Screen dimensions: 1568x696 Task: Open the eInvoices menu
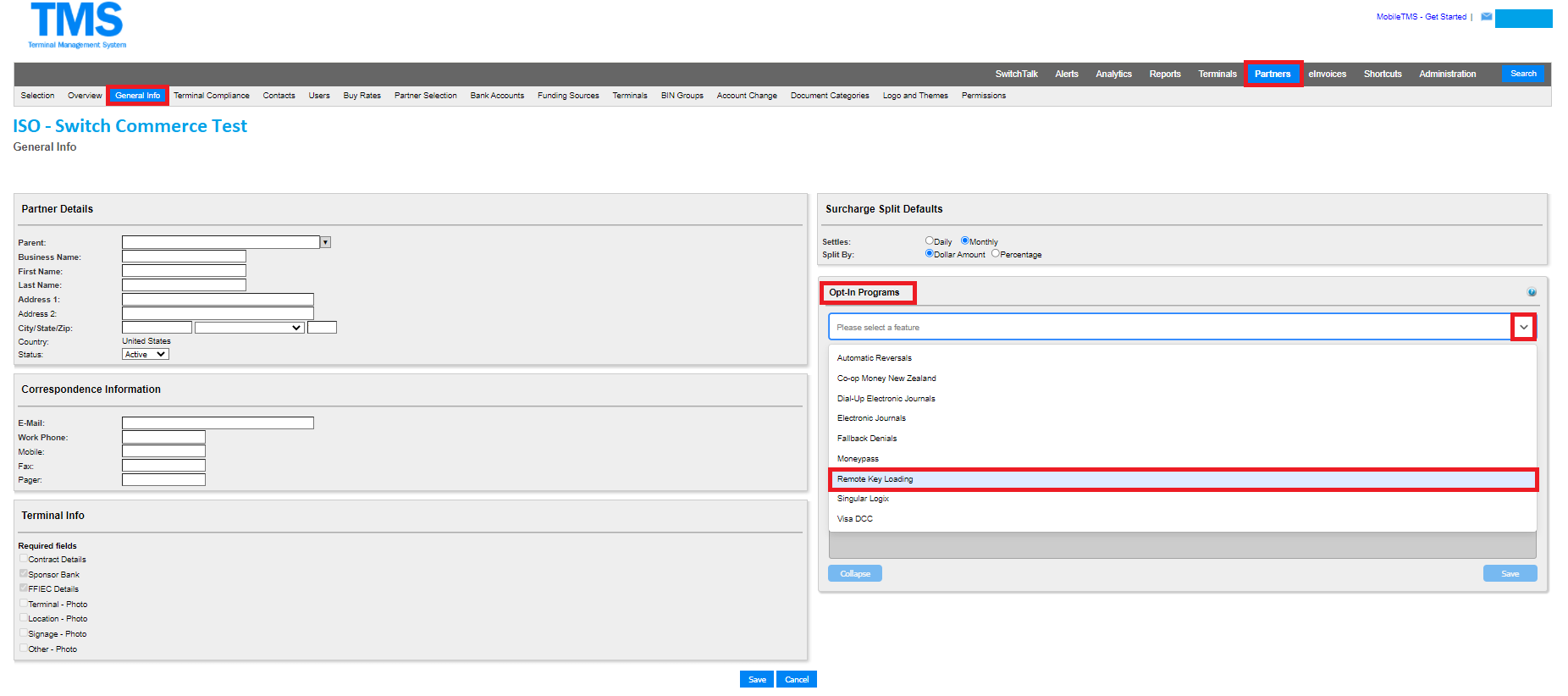pyautogui.click(x=1327, y=74)
